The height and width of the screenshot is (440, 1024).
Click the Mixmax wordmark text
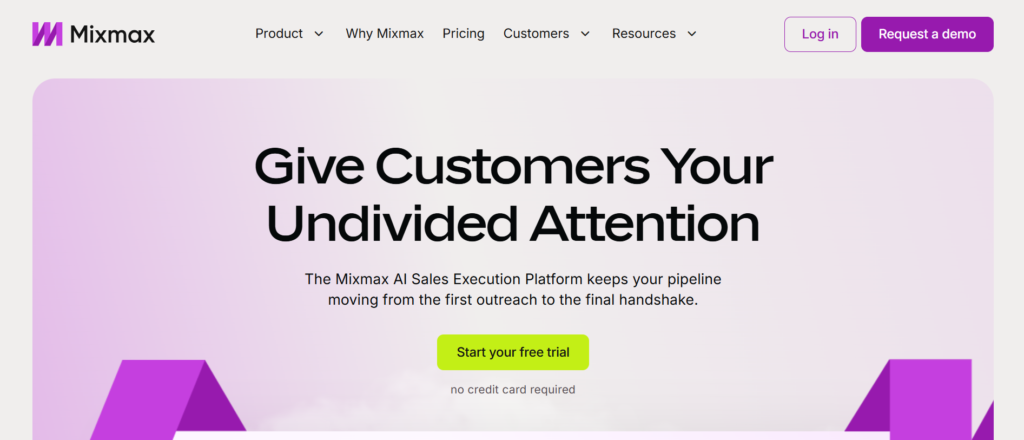[112, 34]
